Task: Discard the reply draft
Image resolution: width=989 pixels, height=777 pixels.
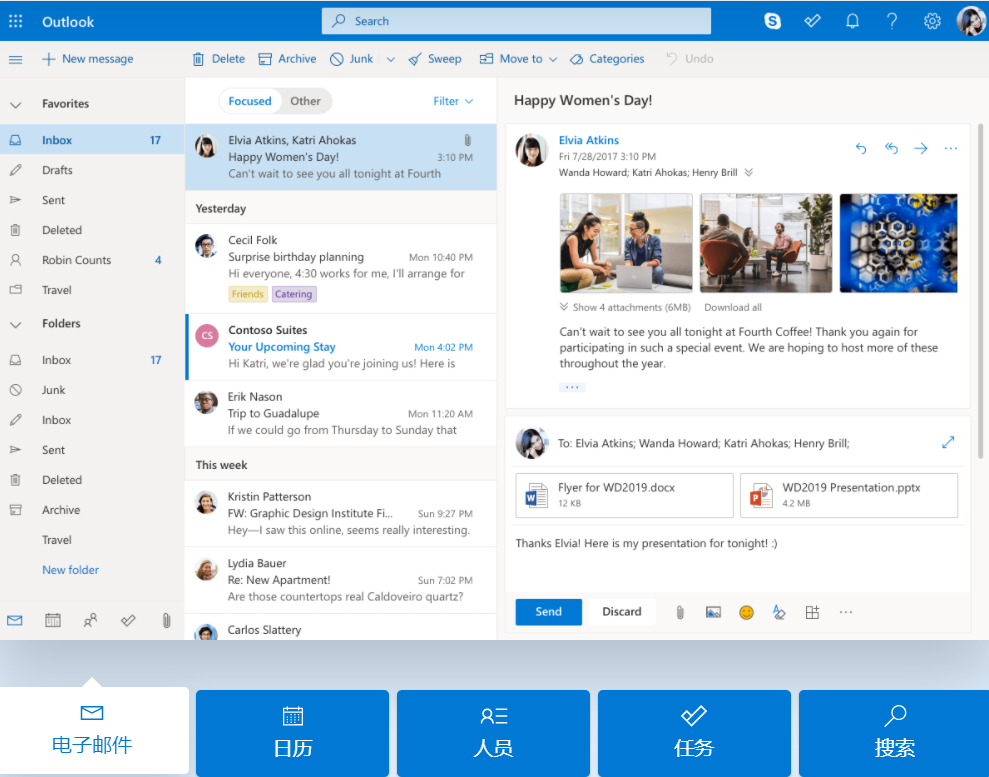Action: click(x=622, y=612)
